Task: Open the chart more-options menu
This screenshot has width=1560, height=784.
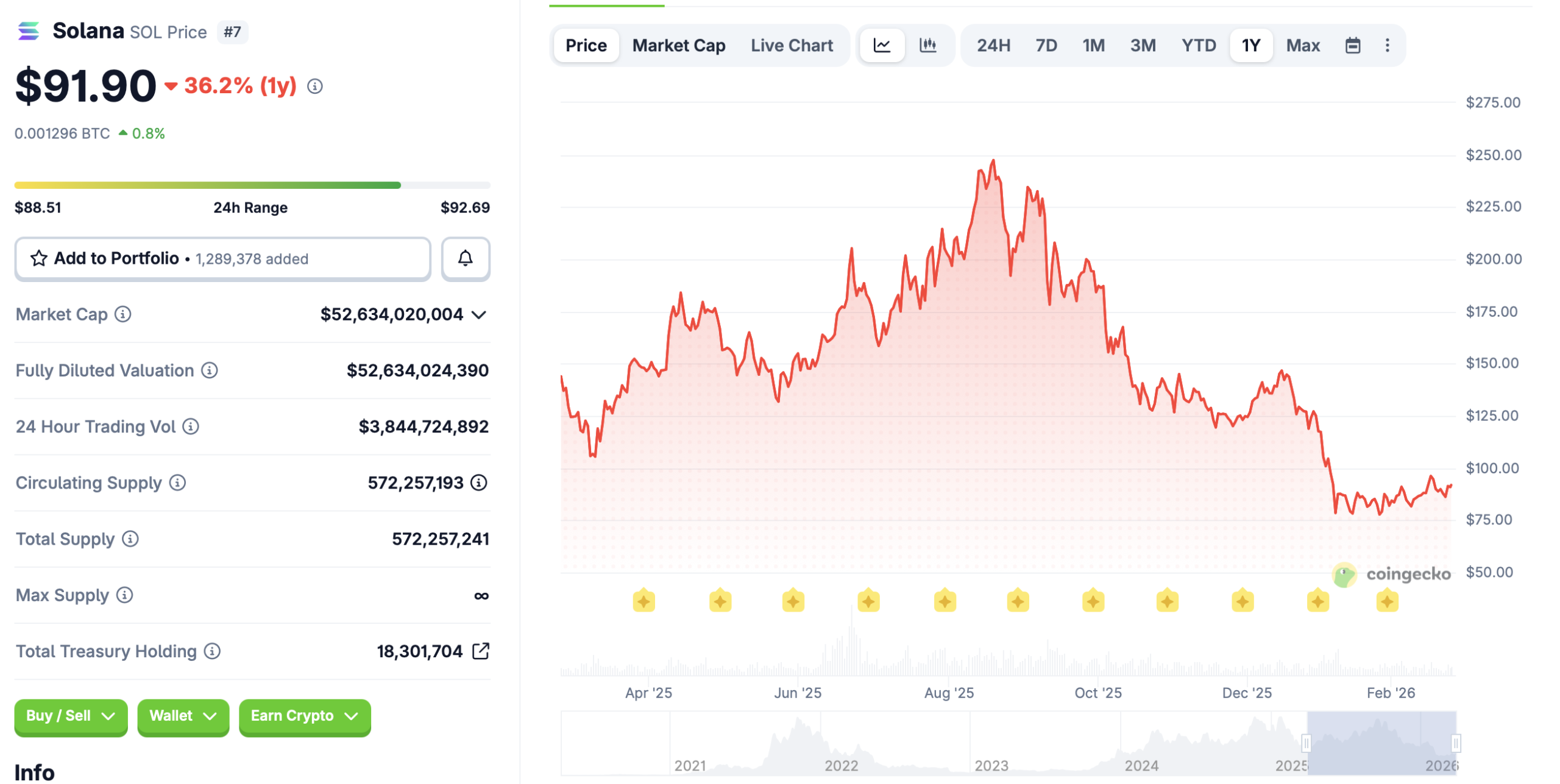Action: tap(1387, 45)
